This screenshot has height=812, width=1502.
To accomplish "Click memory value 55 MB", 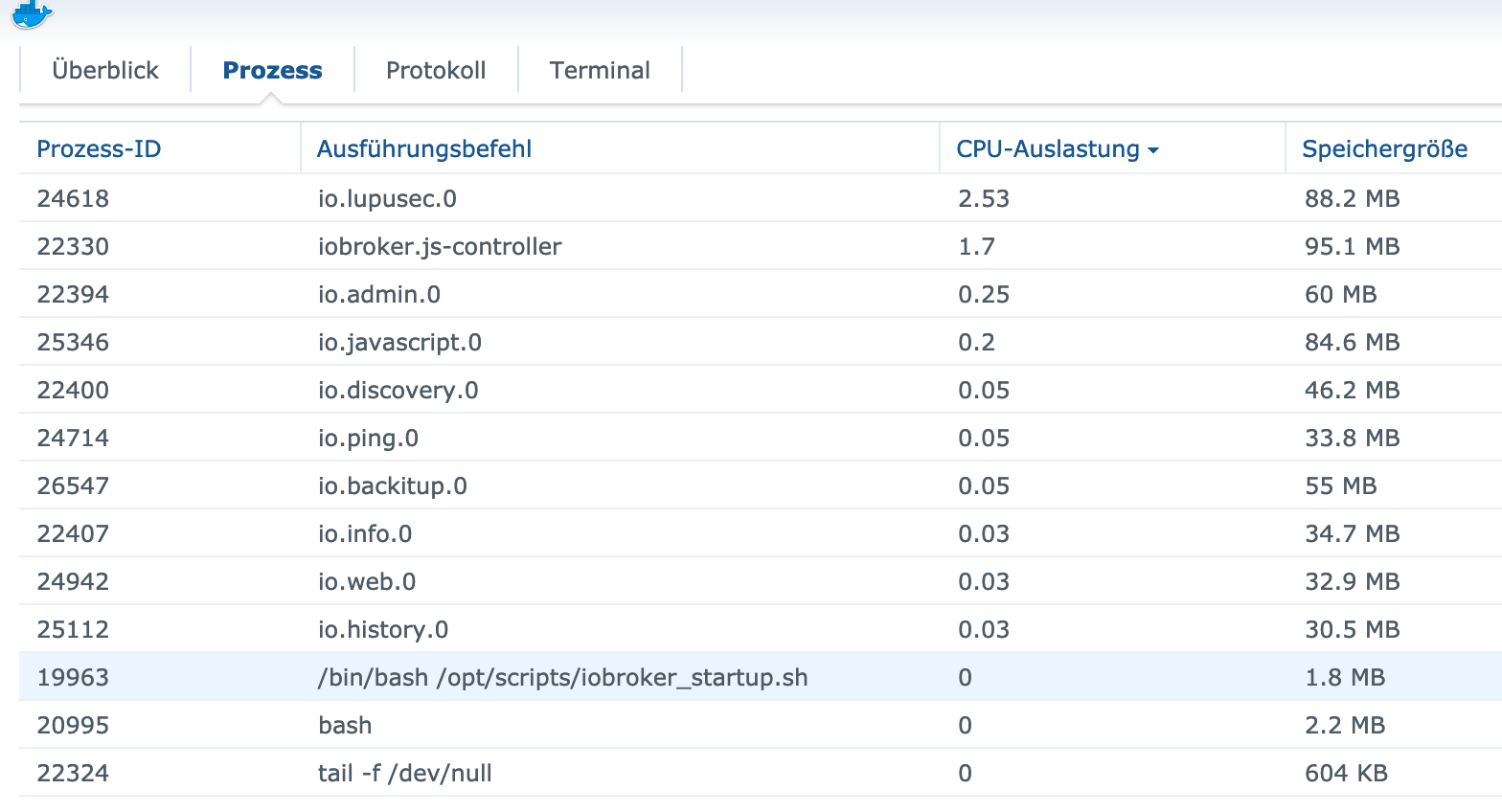I will 1340,485.
